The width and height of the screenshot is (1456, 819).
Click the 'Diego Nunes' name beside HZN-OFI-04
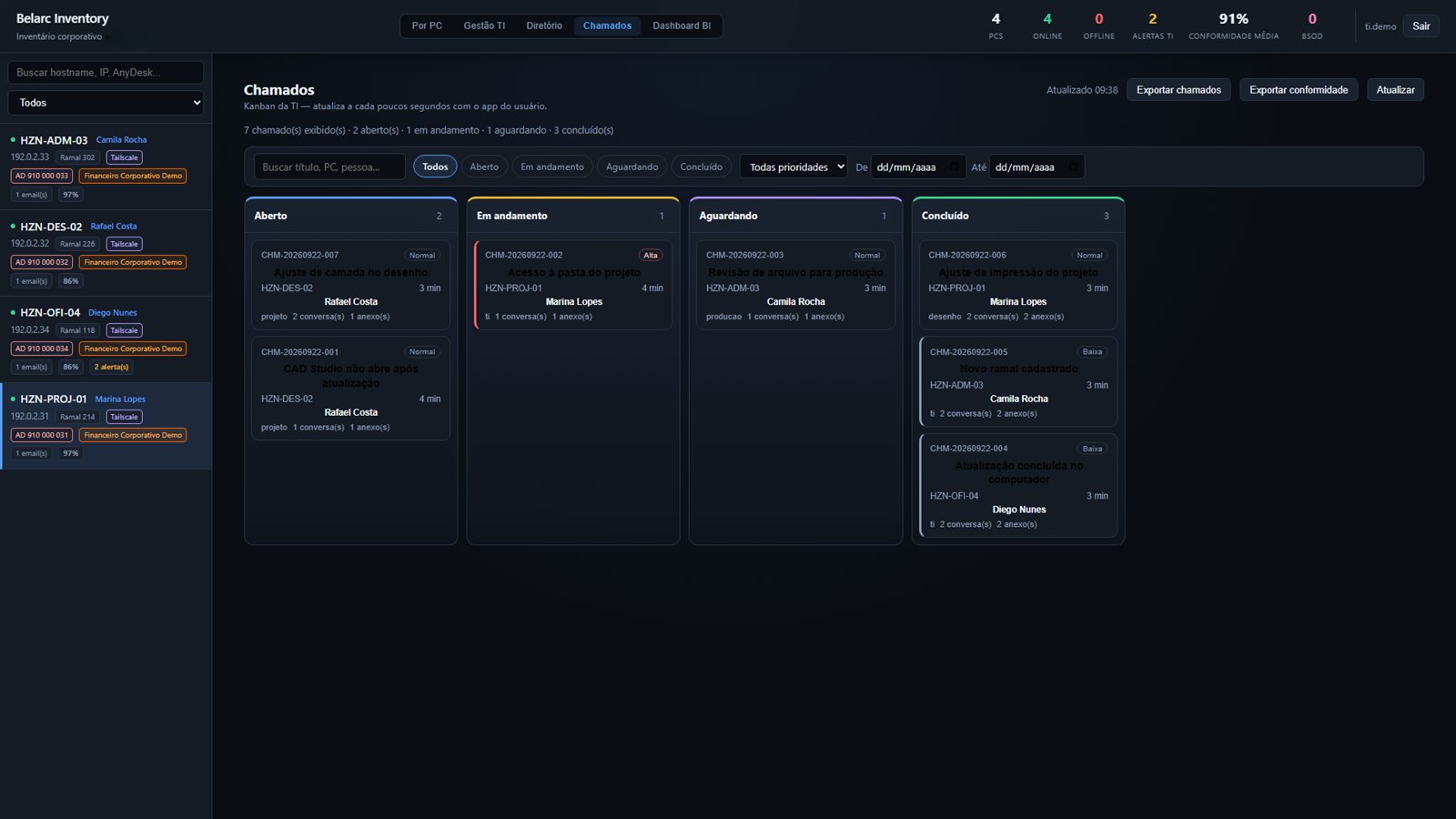pyautogui.click(x=113, y=313)
